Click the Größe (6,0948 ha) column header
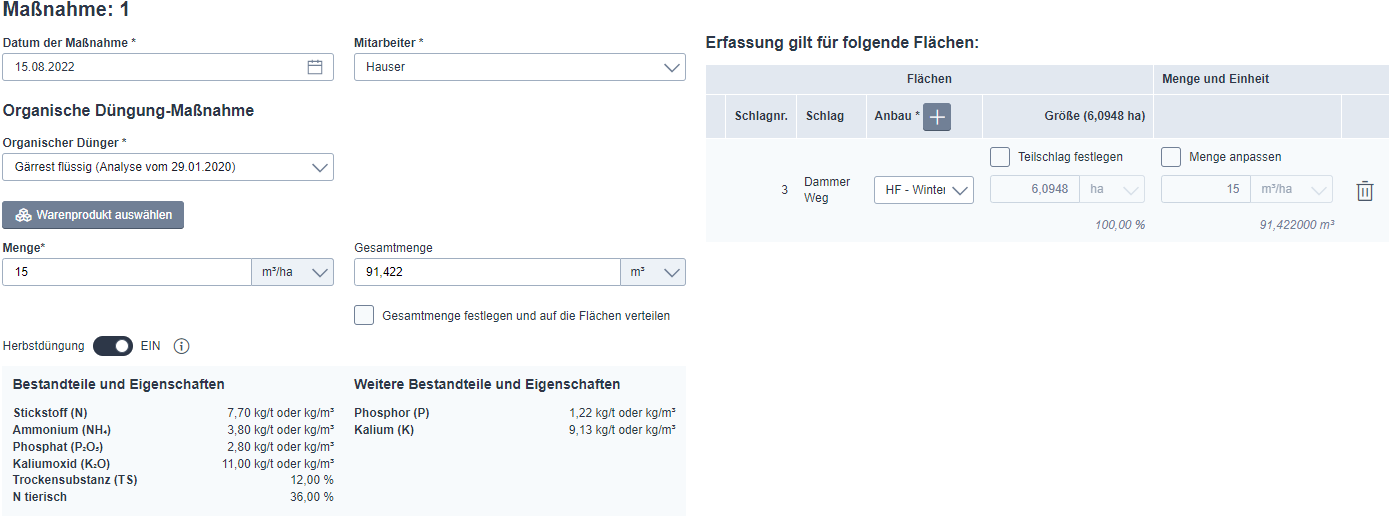 [1095, 116]
